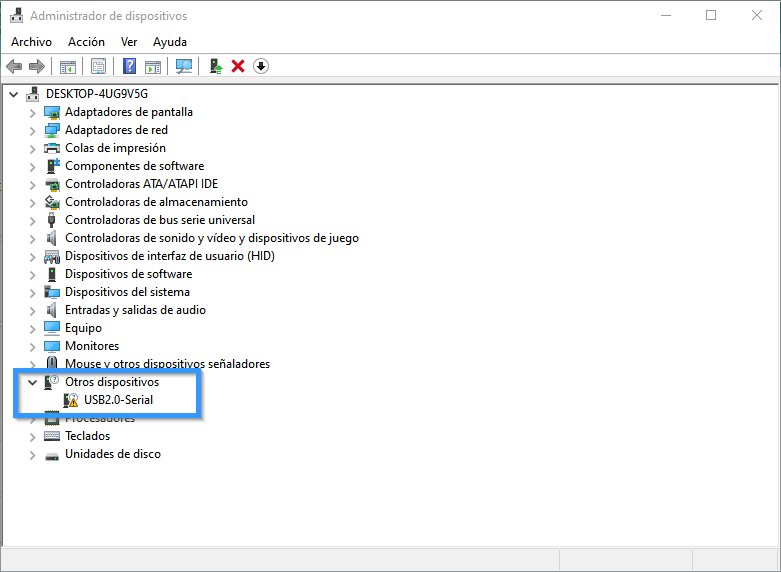Screen dimensions: 781x572
Task: Expand Adaptadores de pantalla node
Action: point(33,112)
